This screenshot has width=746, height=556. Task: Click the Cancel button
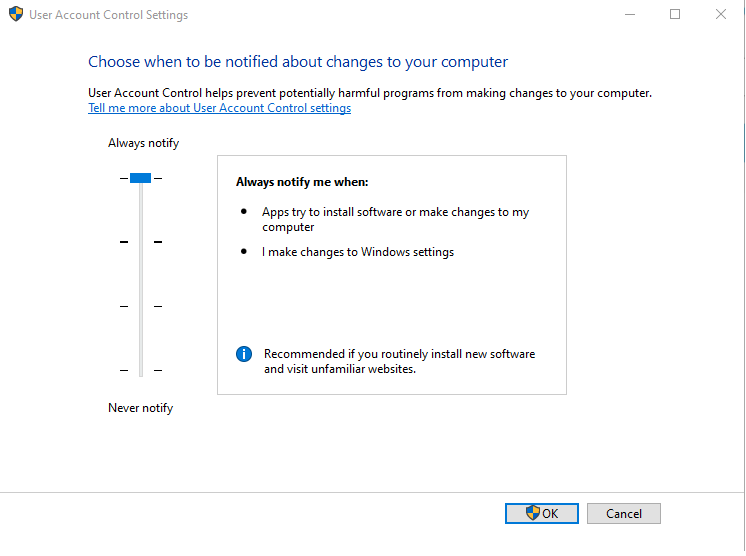tap(623, 513)
